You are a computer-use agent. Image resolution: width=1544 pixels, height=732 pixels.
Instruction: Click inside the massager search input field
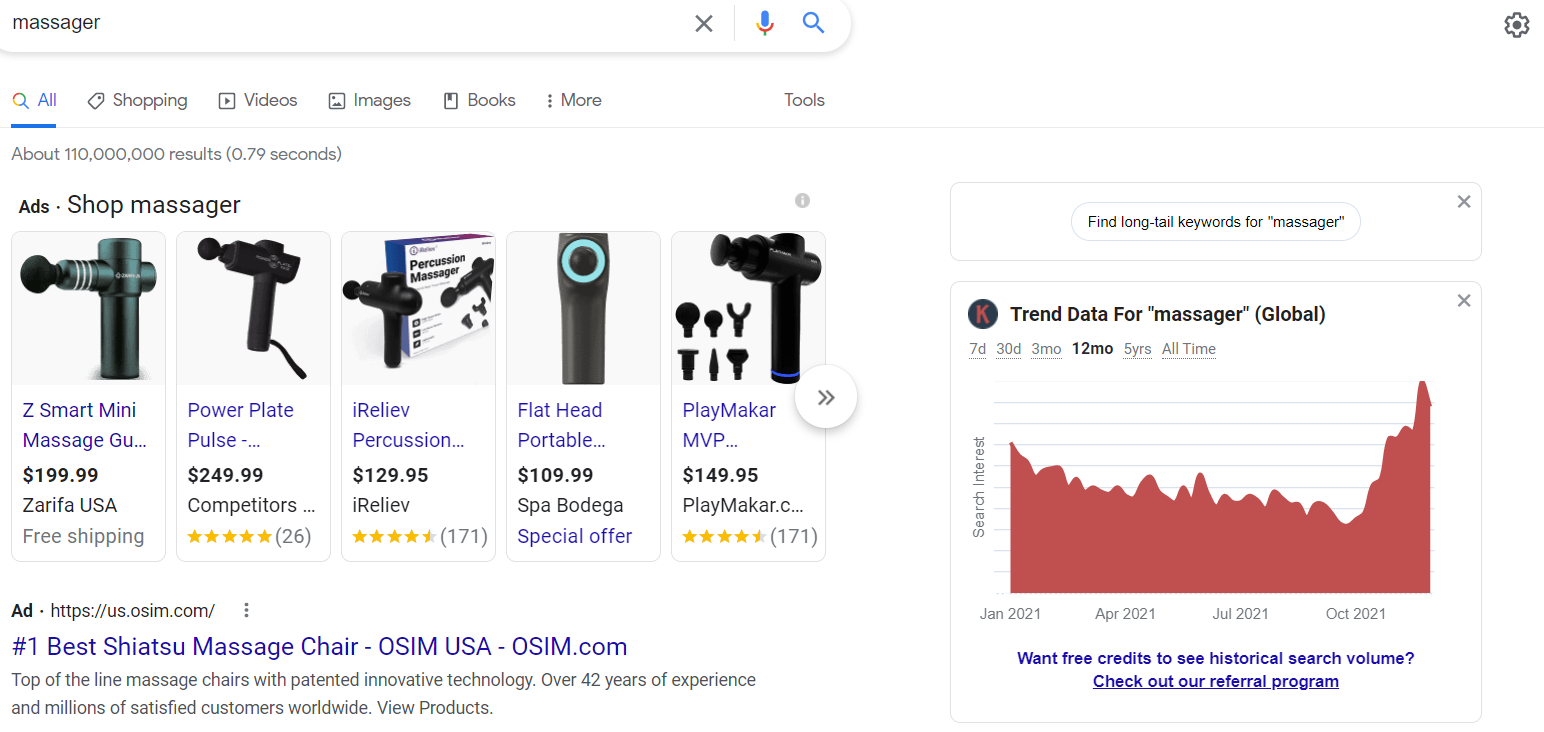click(340, 23)
